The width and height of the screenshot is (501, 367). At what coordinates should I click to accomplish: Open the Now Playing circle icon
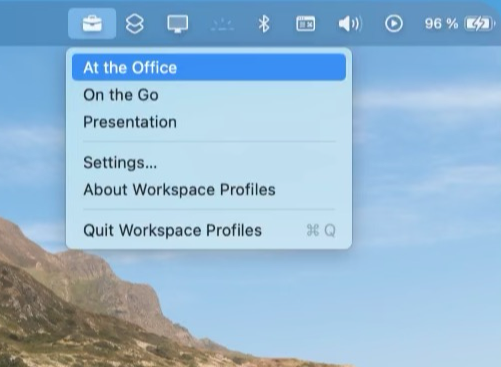pos(394,24)
